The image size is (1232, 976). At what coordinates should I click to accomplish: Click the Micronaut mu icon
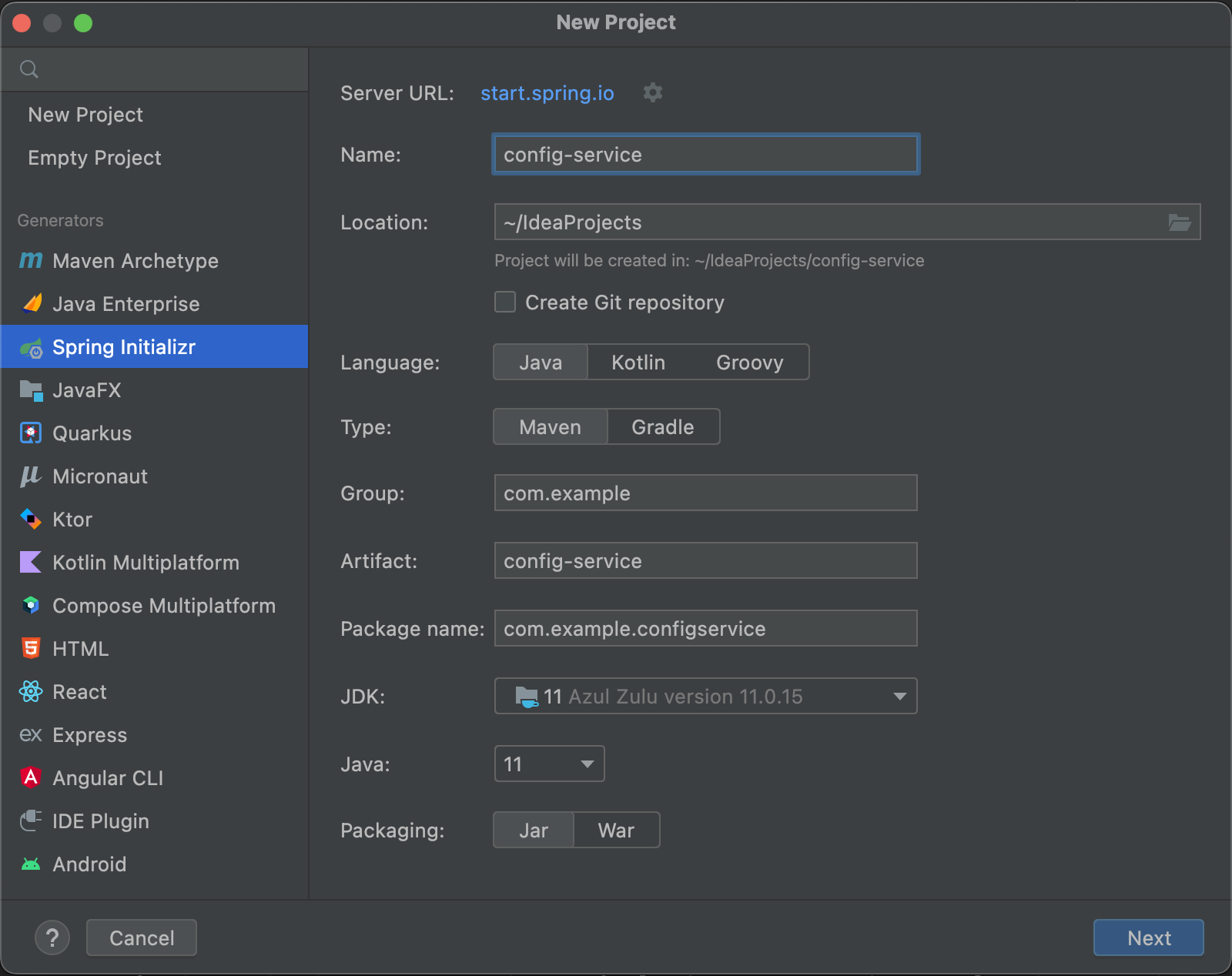click(x=31, y=476)
